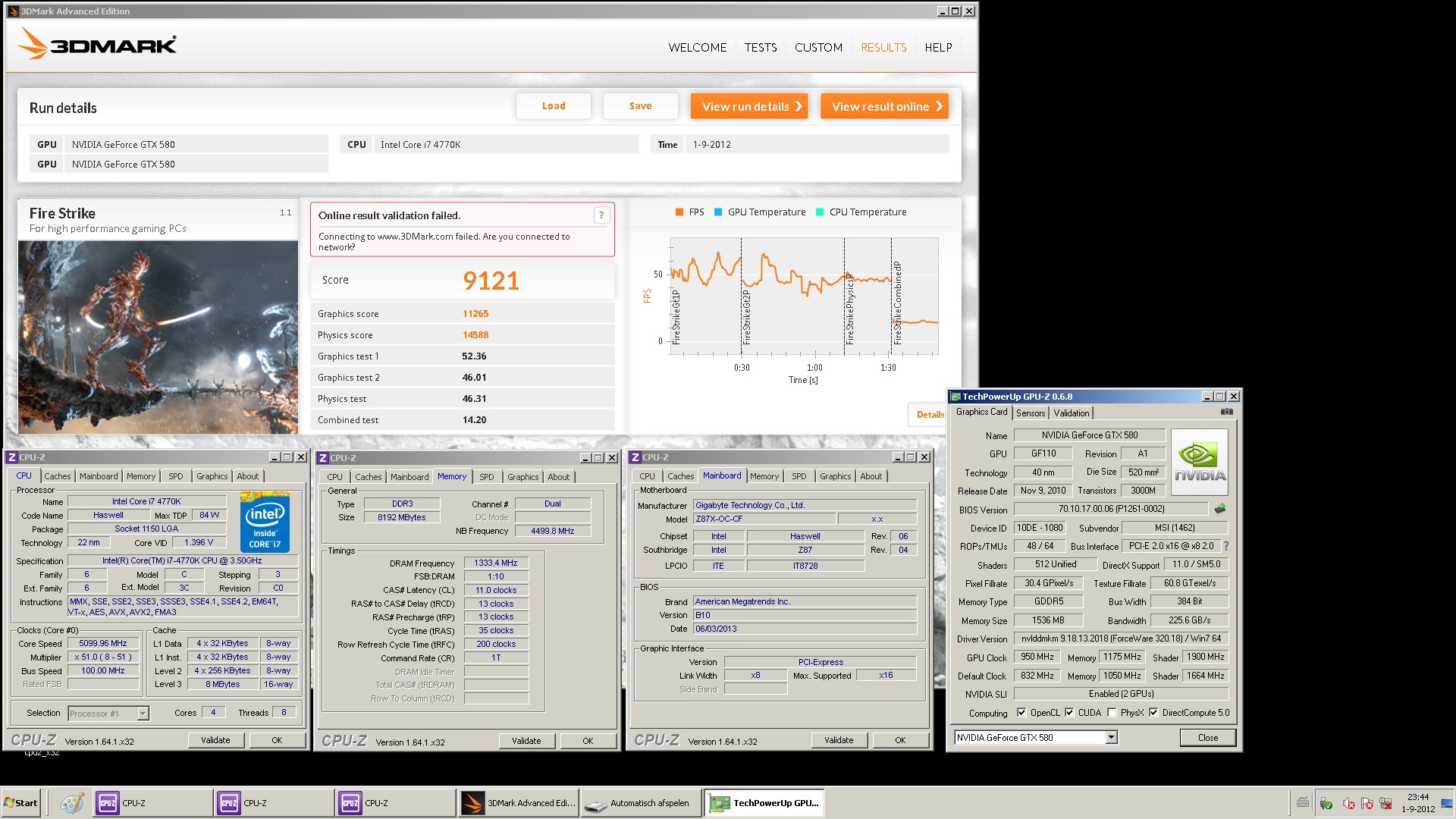Click the Details button below the chart
This screenshot has height=819, width=1456.
tap(927, 414)
